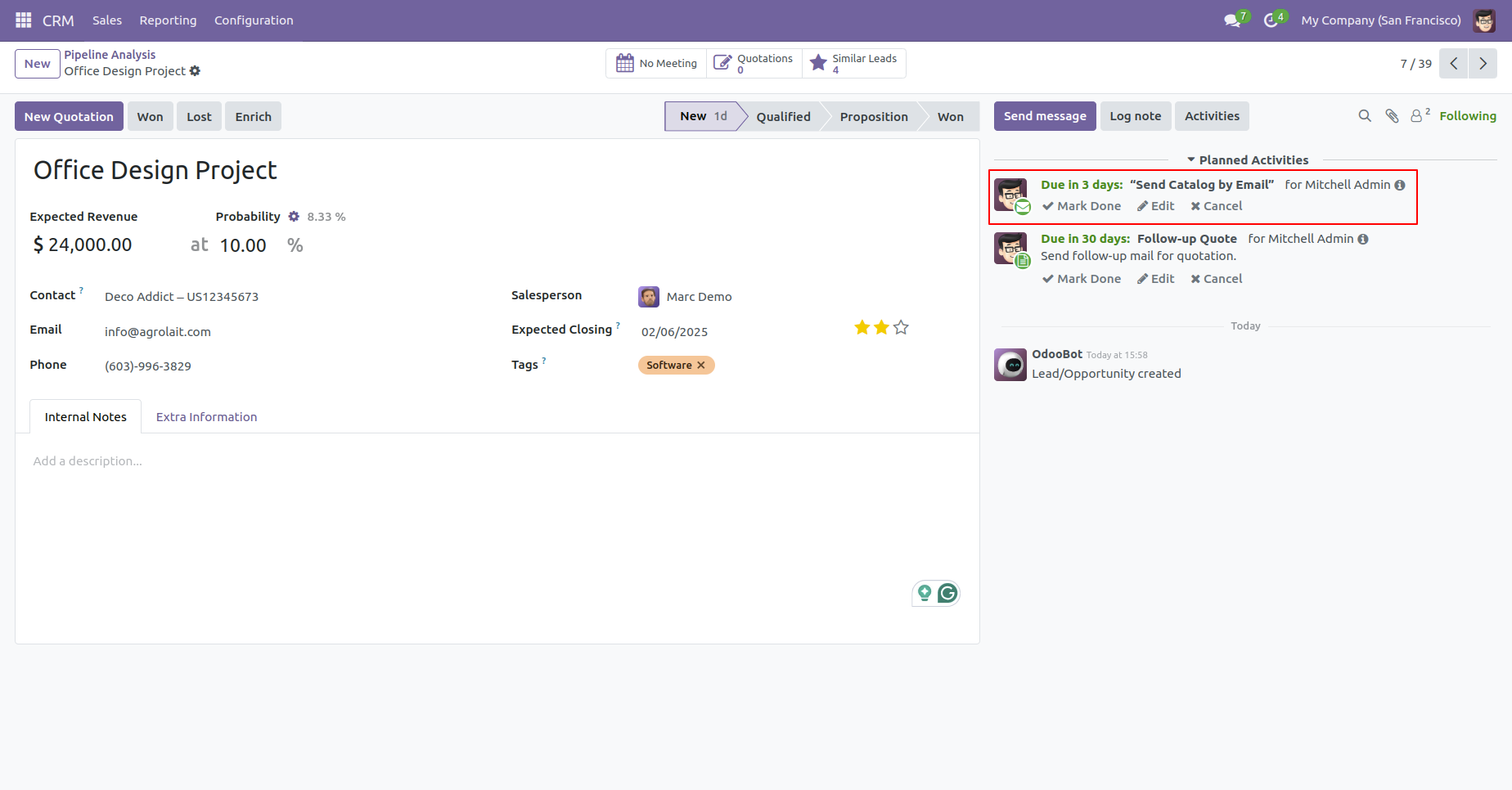The width and height of the screenshot is (1512, 790).
Task: Switch to the Extra Information tab
Action: [x=206, y=417]
